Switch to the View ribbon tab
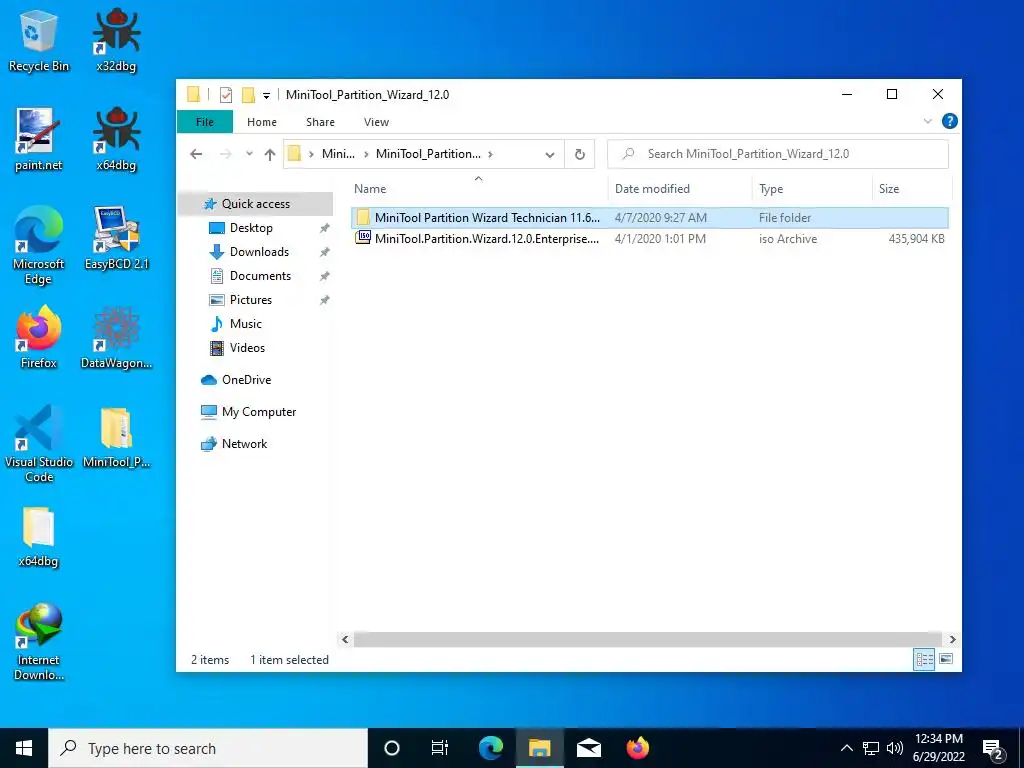Image resolution: width=1024 pixels, height=768 pixels. (376, 122)
